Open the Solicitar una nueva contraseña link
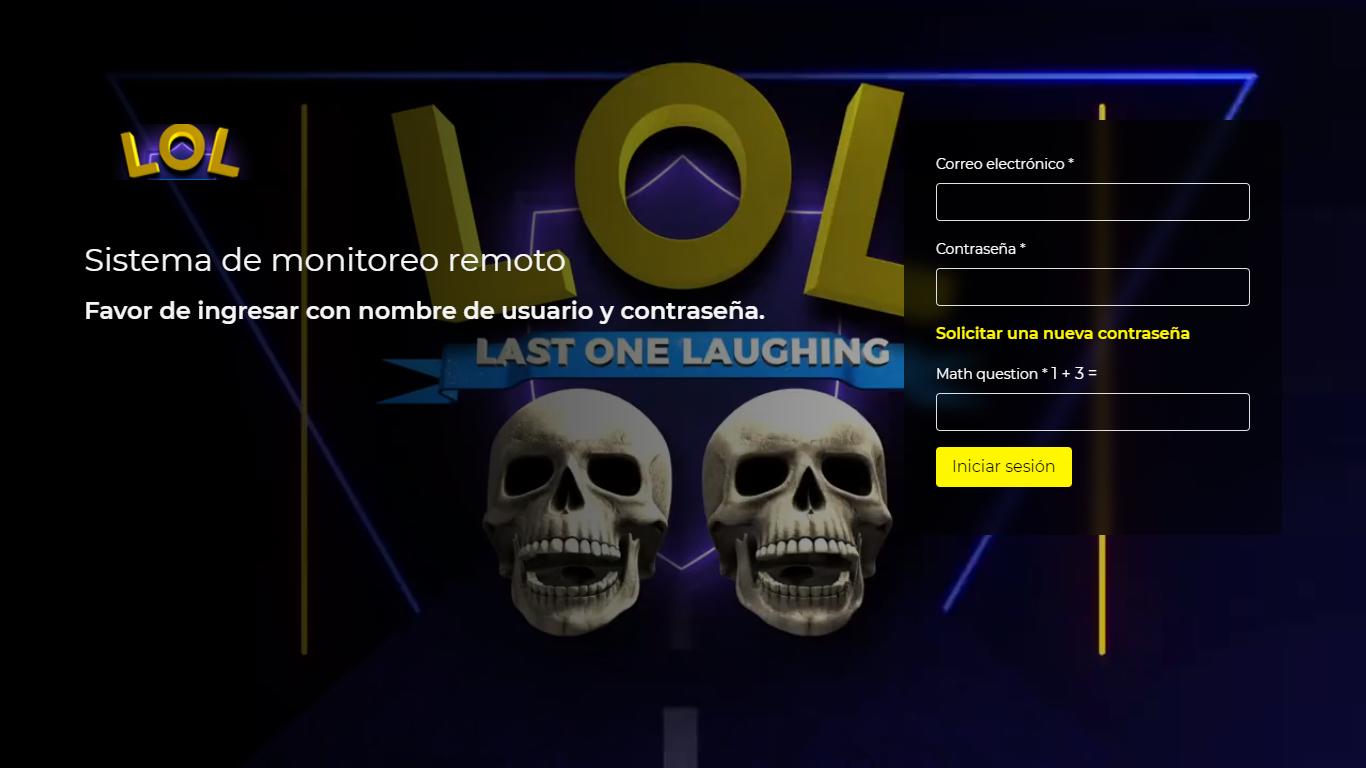The height and width of the screenshot is (768, 1366). [x=1062, y=333]
